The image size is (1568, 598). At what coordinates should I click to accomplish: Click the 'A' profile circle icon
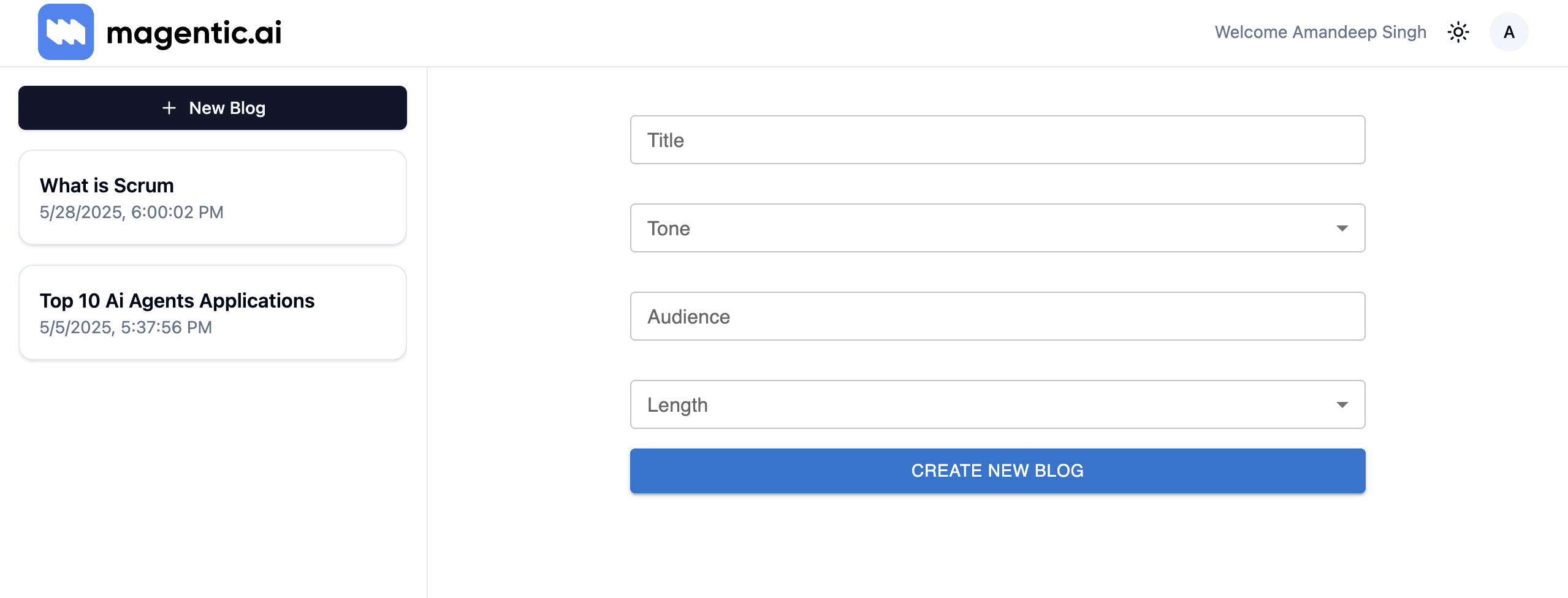click(x=1509, y=32)
